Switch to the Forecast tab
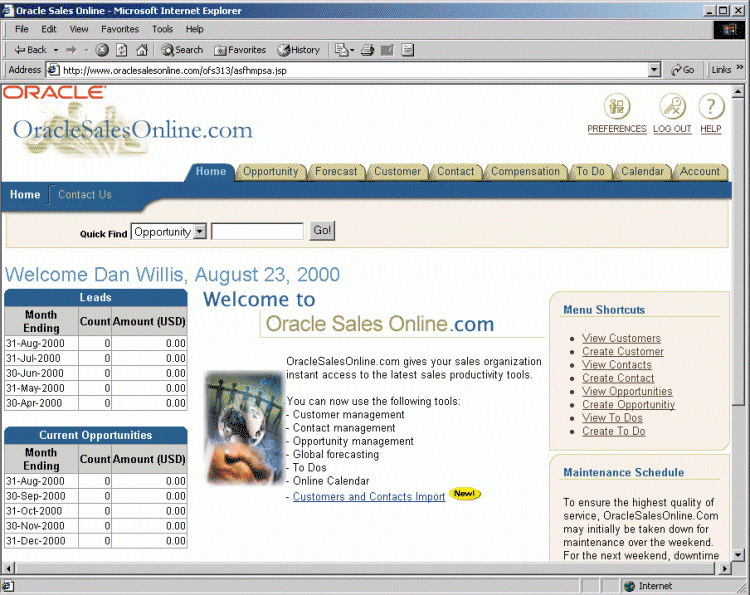 point(336,171)
